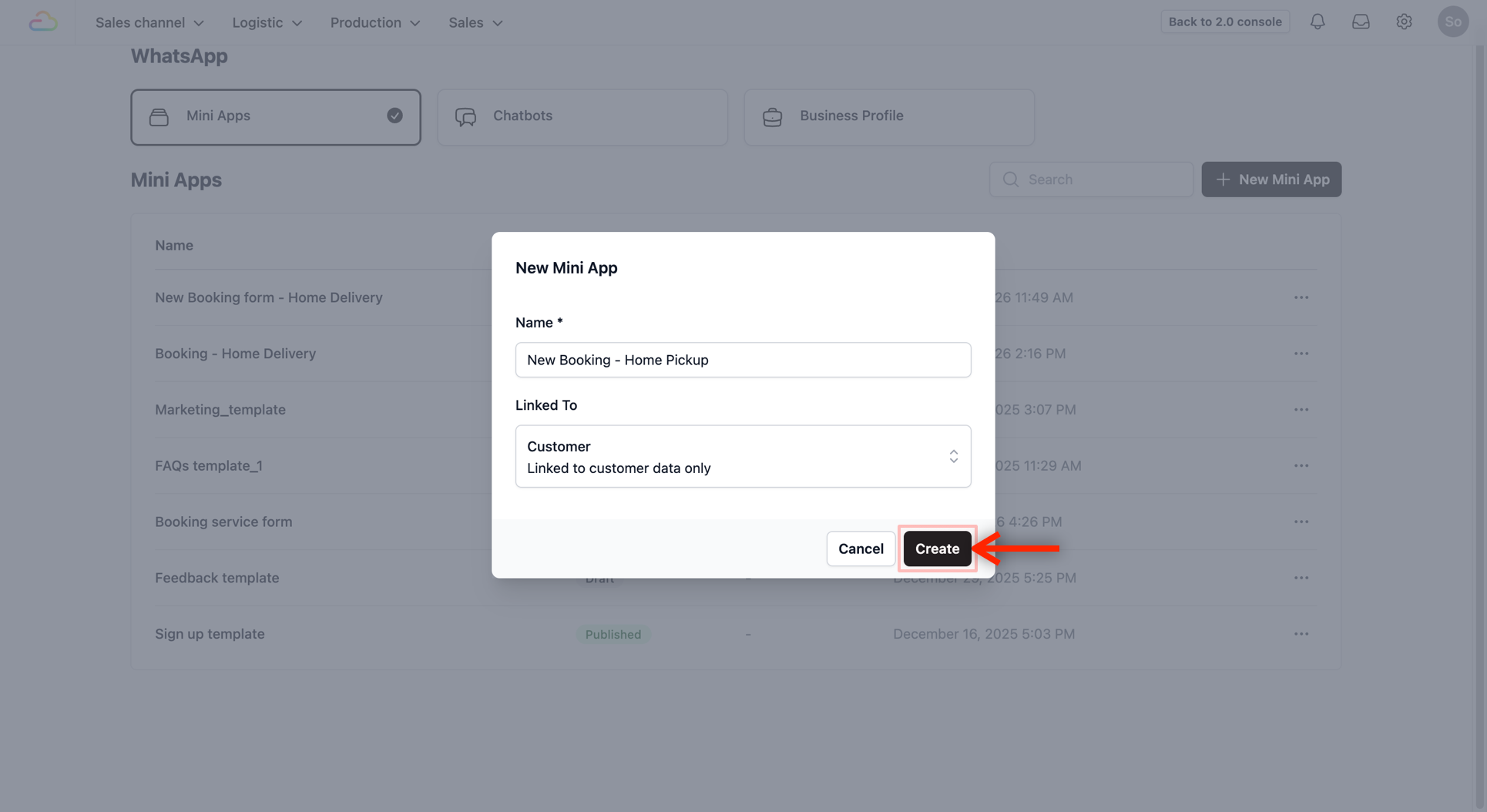Click the New Mini App button

(x=1271, y=180)
